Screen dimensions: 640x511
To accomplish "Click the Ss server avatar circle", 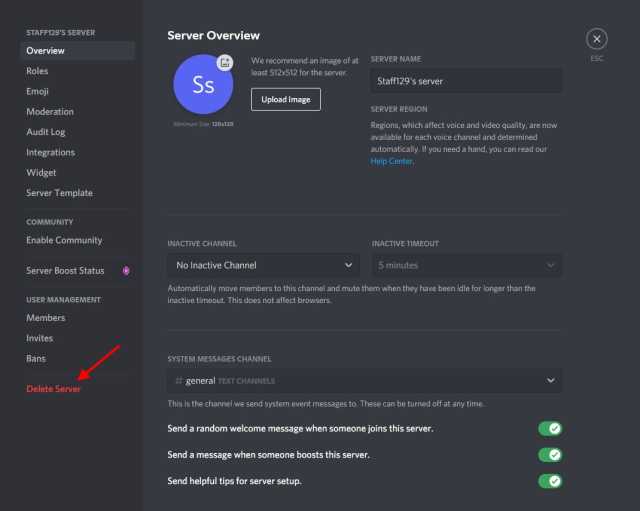I will 203,84.
